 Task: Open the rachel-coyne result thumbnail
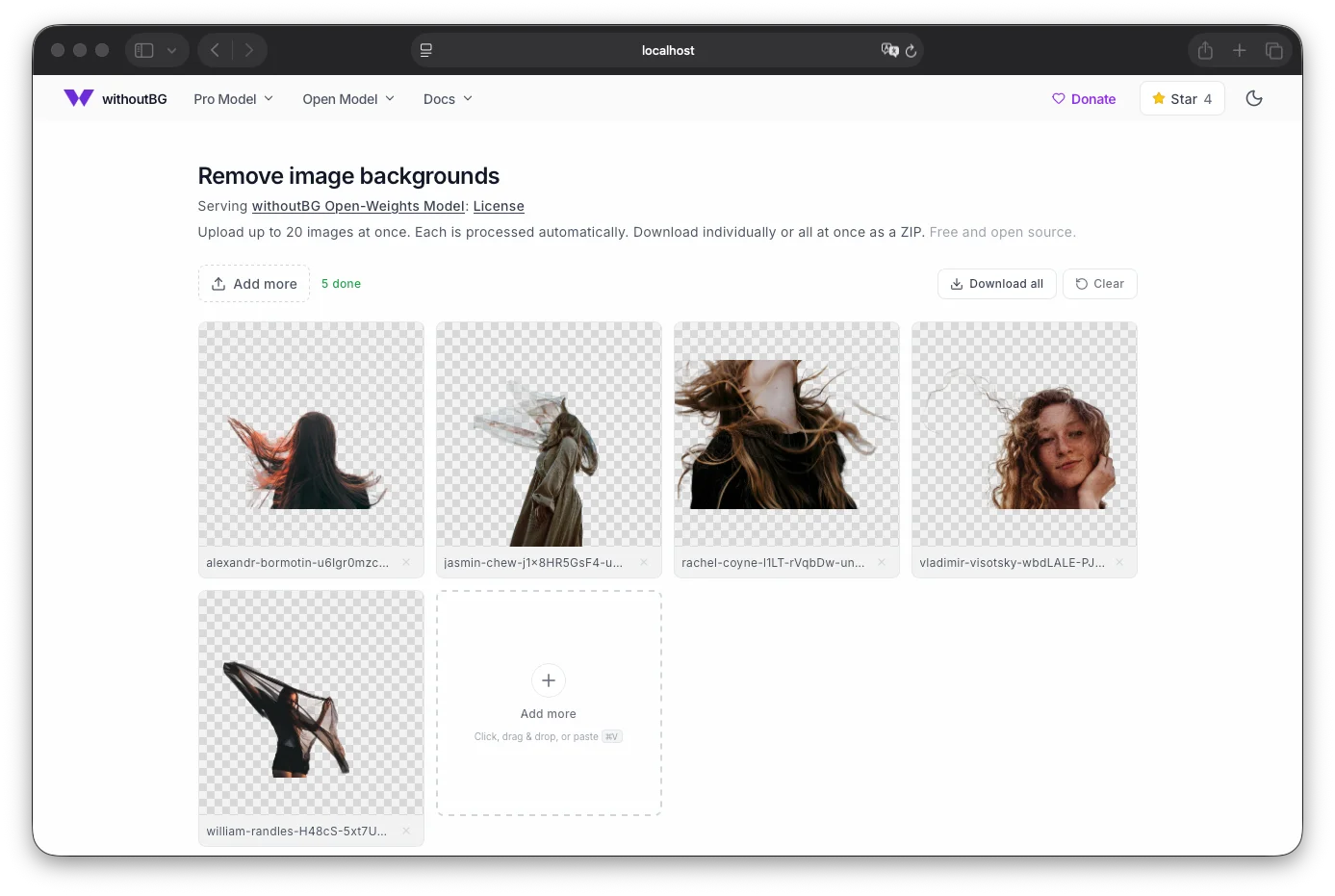coord(786,434)
